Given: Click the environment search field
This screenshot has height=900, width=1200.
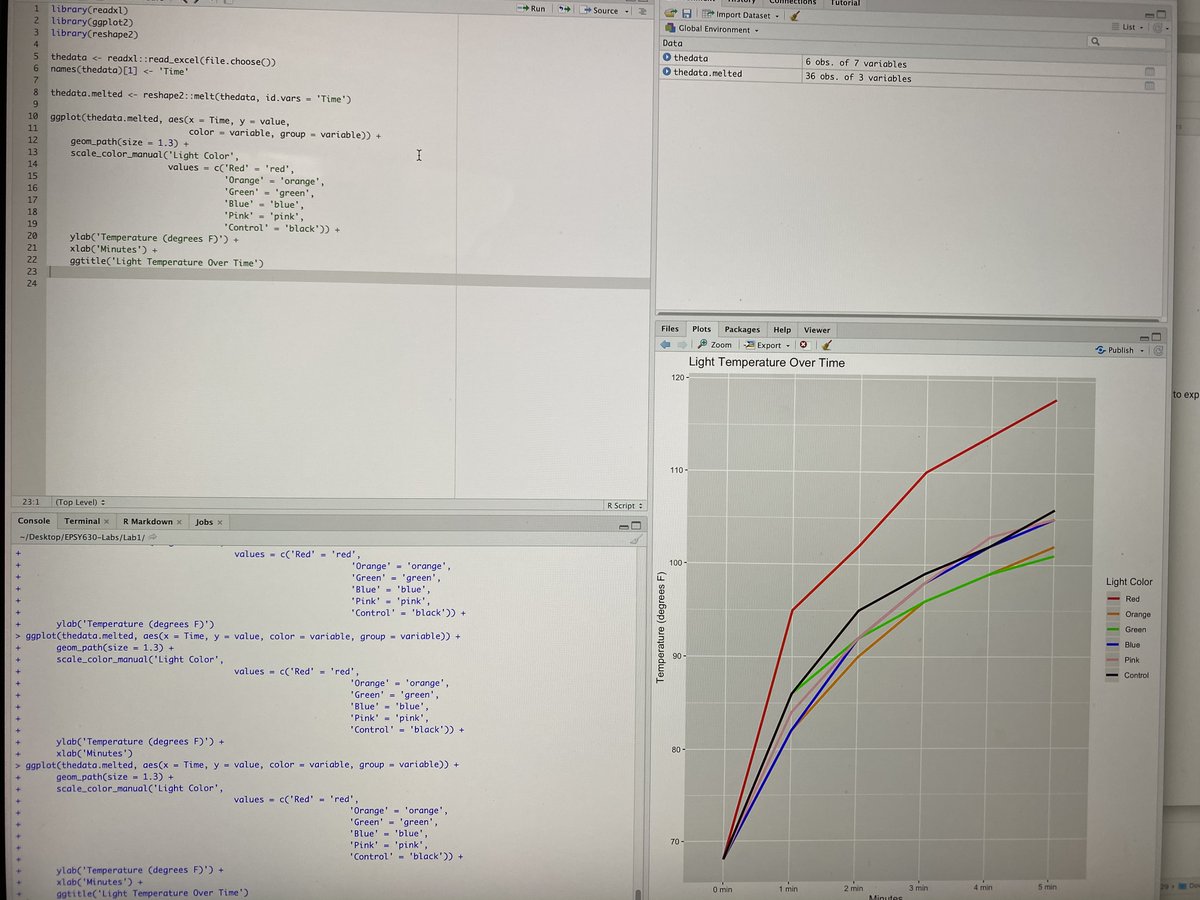Looking at the screenshot, I should tap(1124, 42).
